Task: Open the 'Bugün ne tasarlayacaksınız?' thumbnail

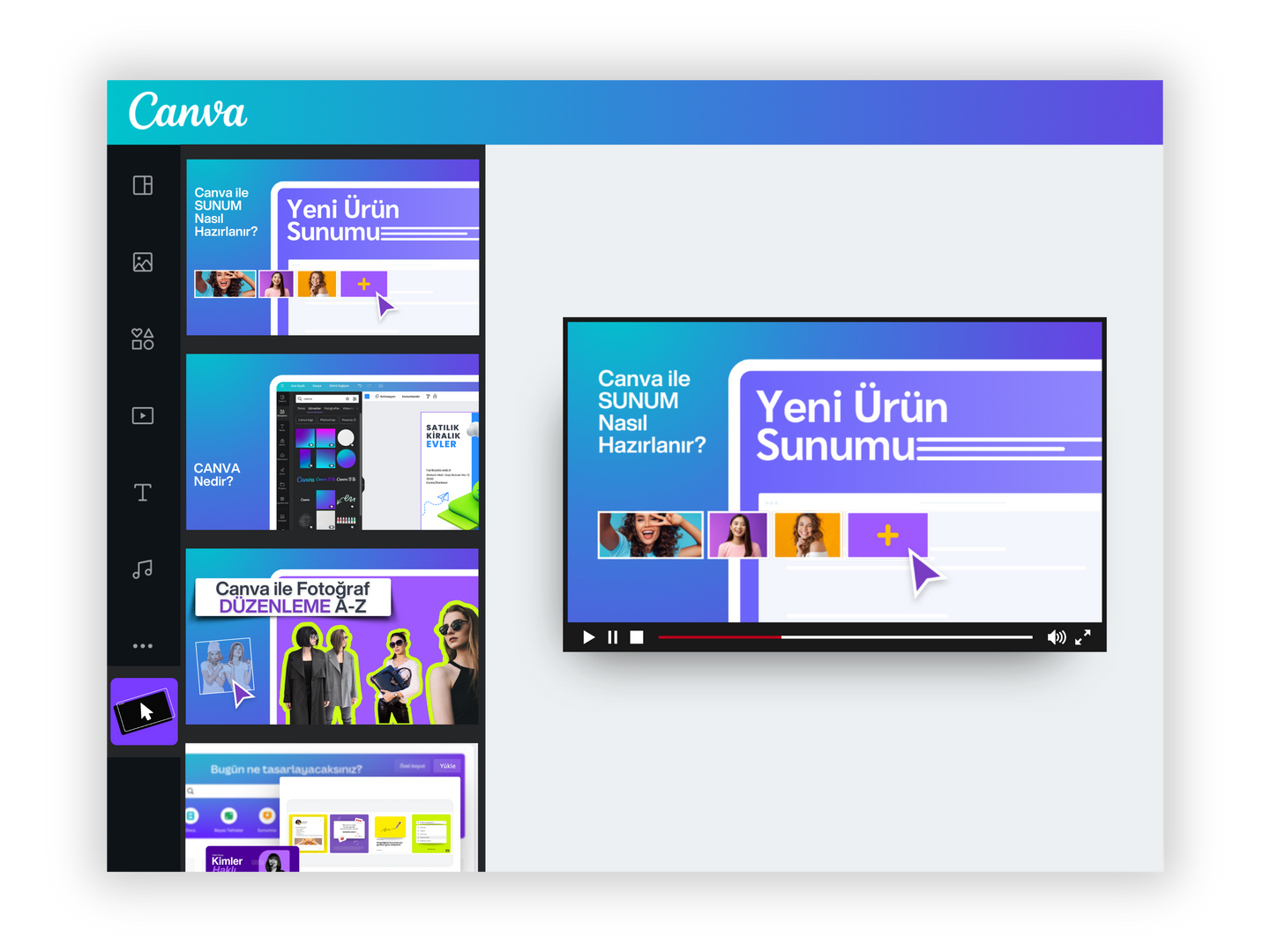Action: [332, 807]
